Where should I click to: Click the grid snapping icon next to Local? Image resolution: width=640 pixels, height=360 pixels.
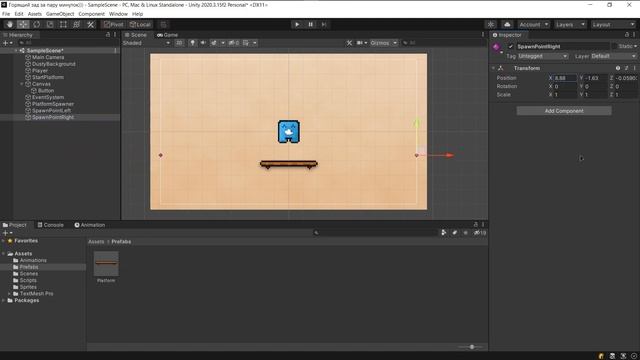163,24
